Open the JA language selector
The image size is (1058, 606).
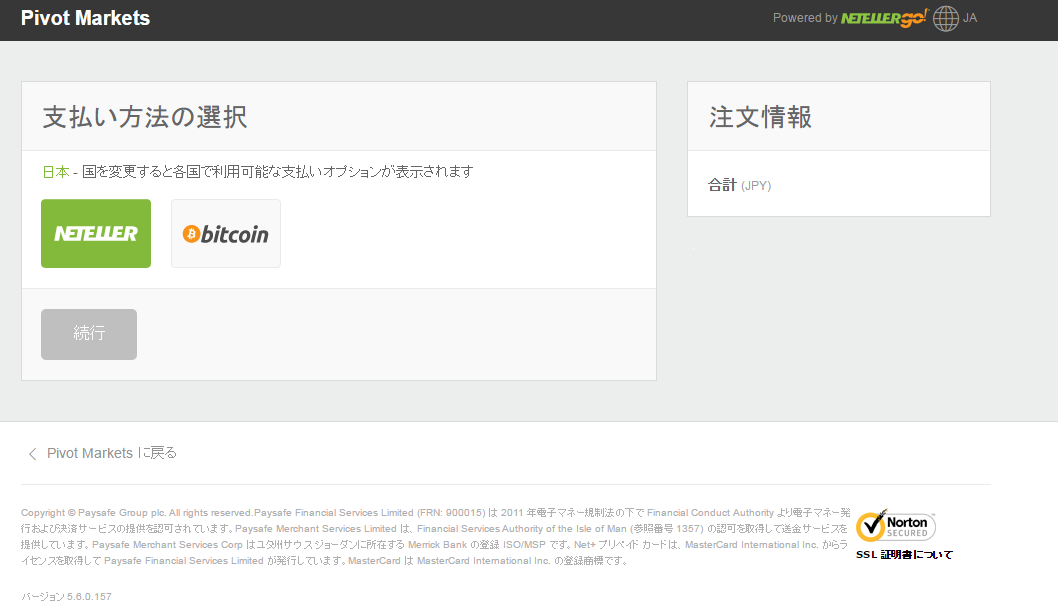[970, 18]
